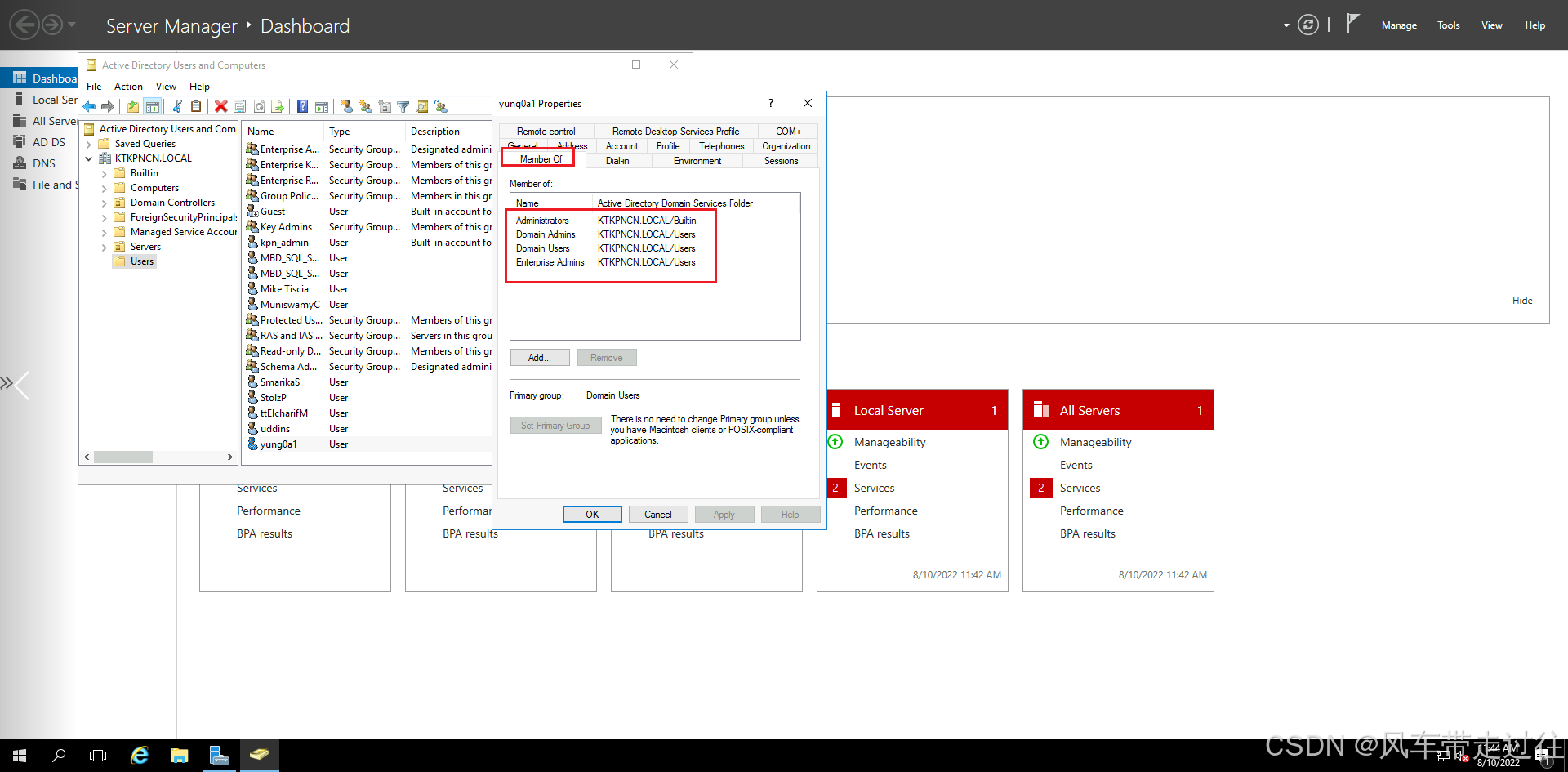Toggle the Show/Hide Action Pane icon

322,106
